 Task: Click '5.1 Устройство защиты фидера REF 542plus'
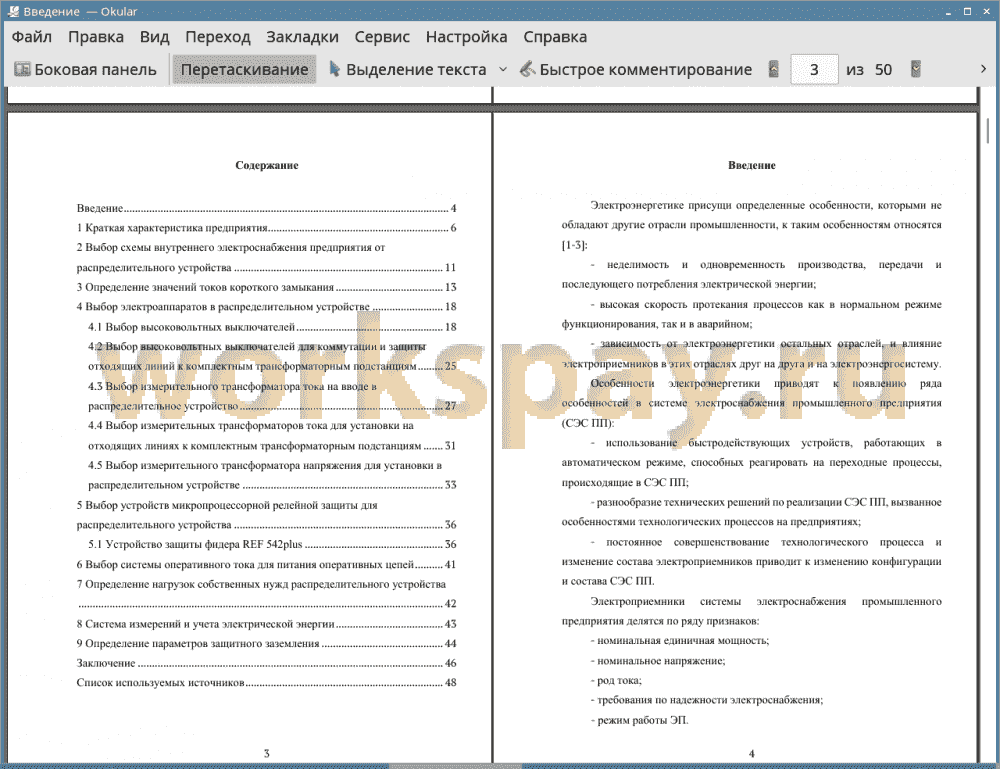pos(272,545)
